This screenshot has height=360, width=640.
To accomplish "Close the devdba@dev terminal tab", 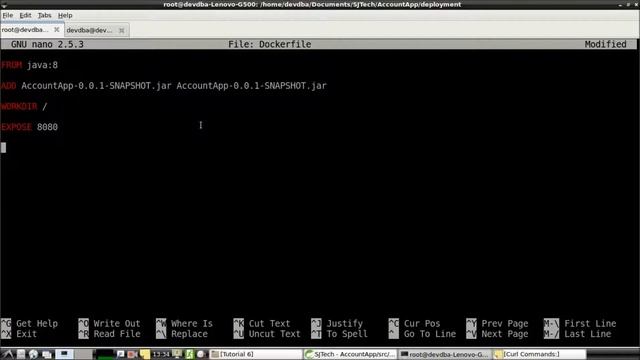I will [121, 30].
